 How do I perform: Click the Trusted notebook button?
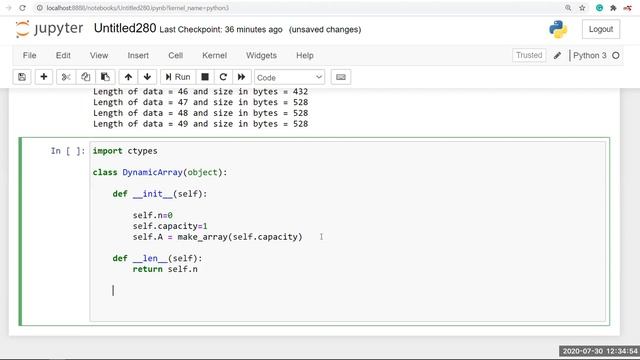[x=529, y=55]
